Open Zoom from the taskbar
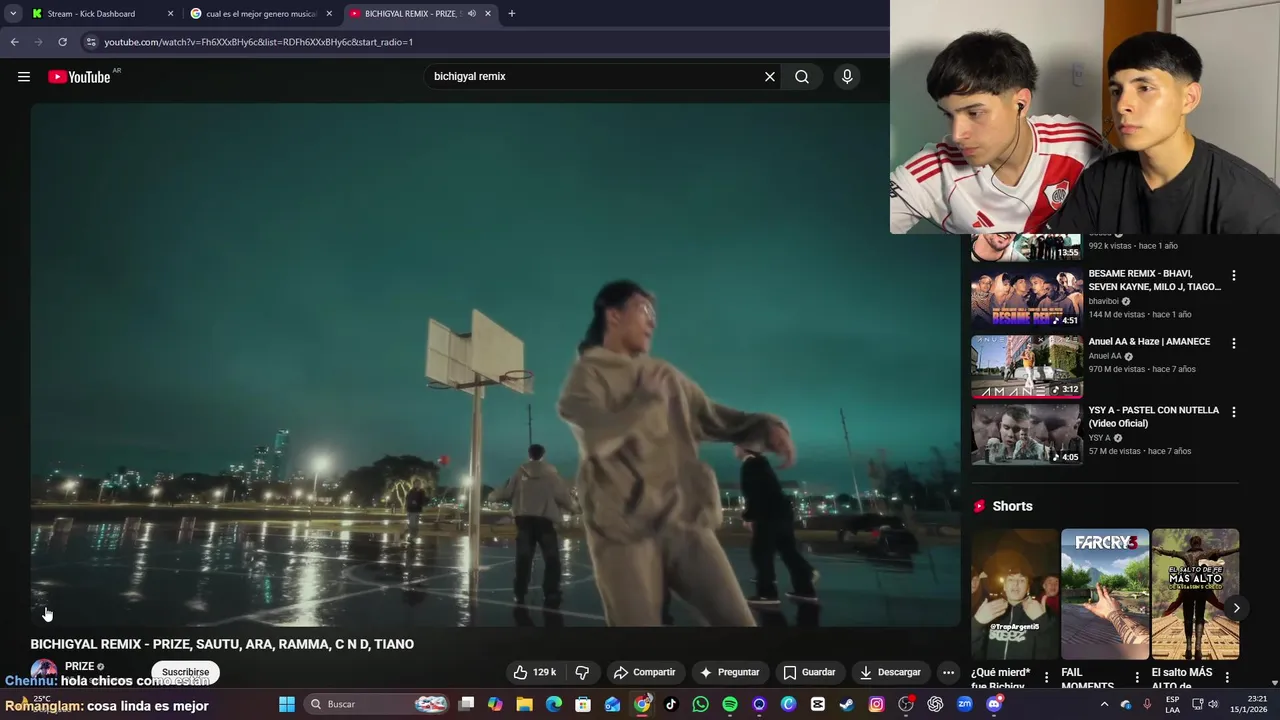Image resolution: width=1280 pixels, height=720 pixels. tap(965, 704)
